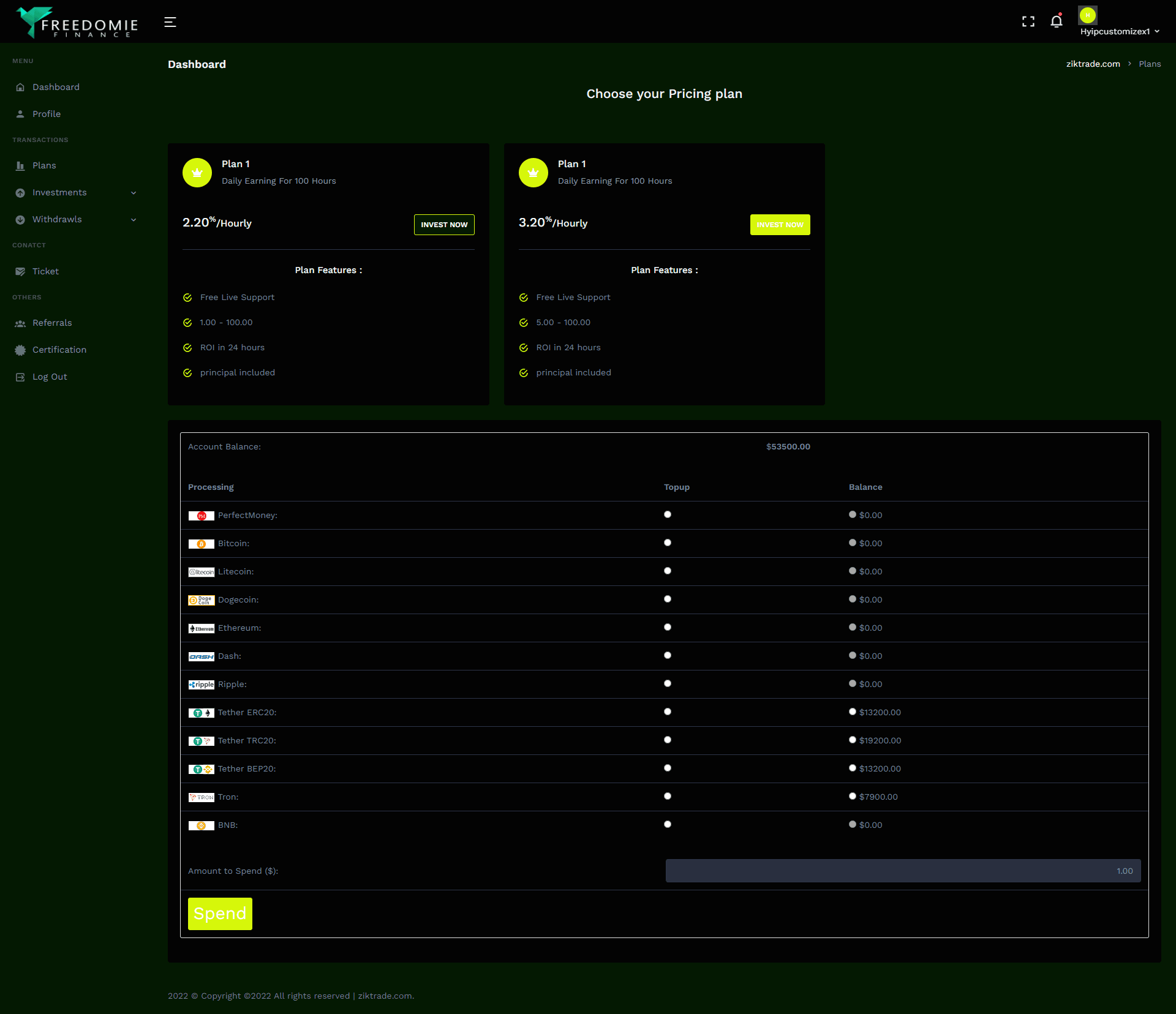Click the Dashboard home icon in the sidebar

(20, 87)
